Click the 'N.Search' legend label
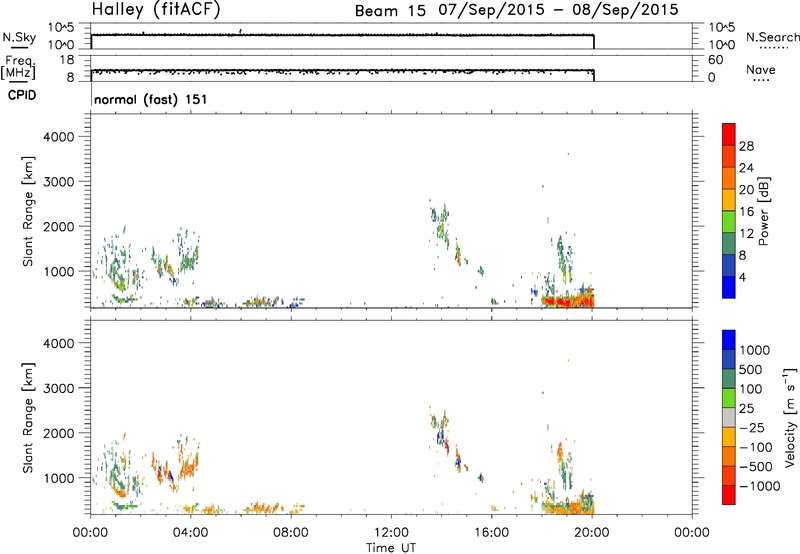 [772, 37]
